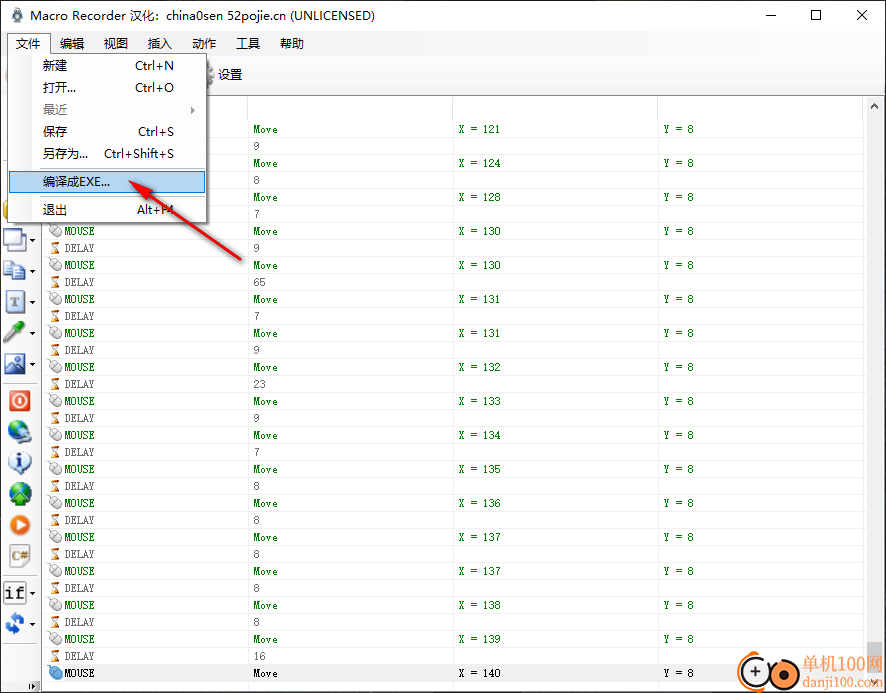This screenshot has height=693, width=886.
Task: Select cell 'X = 121'
Action: coord(479,129)
